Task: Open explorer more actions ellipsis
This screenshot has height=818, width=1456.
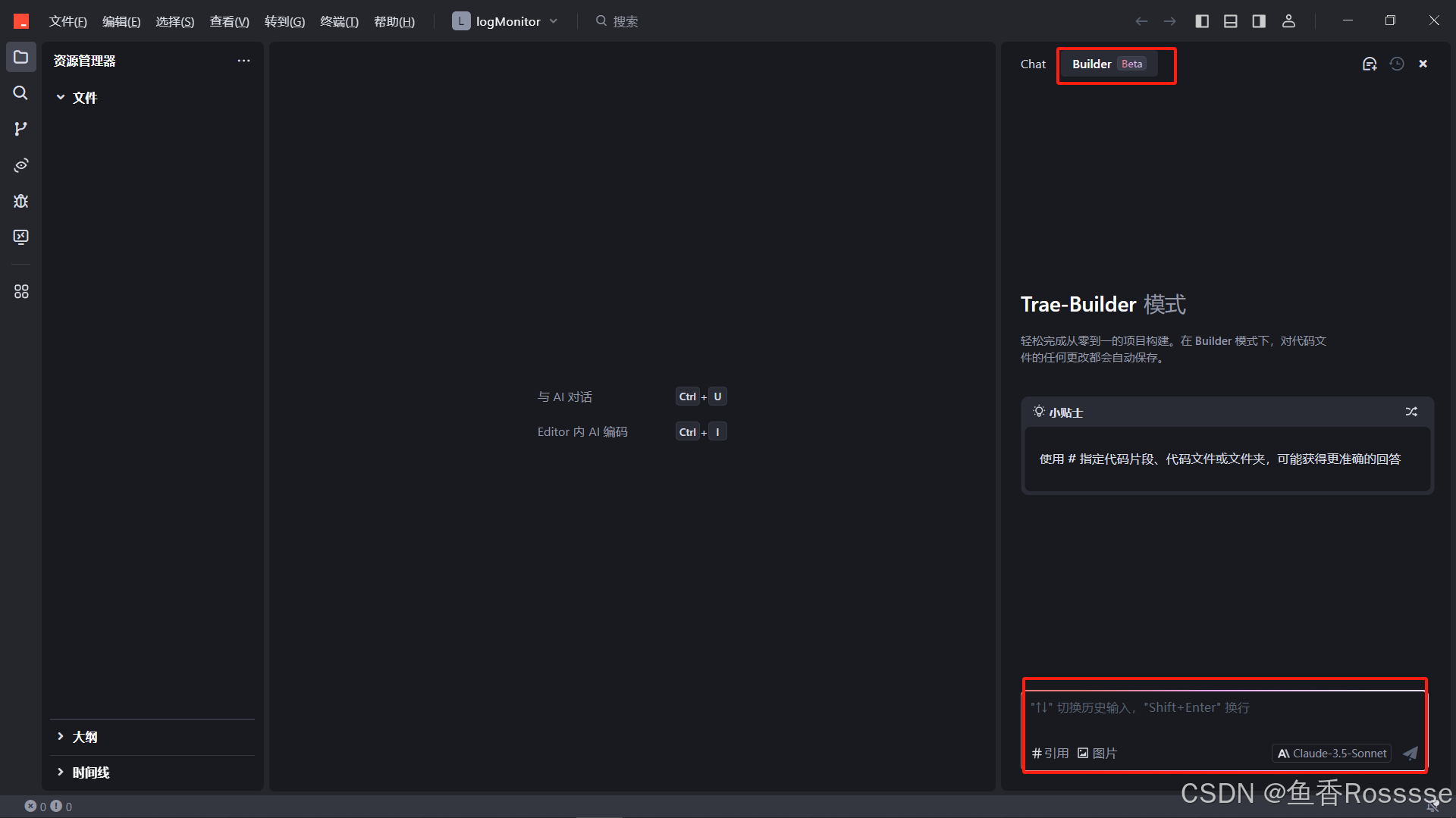Action: tap(243, 61)
